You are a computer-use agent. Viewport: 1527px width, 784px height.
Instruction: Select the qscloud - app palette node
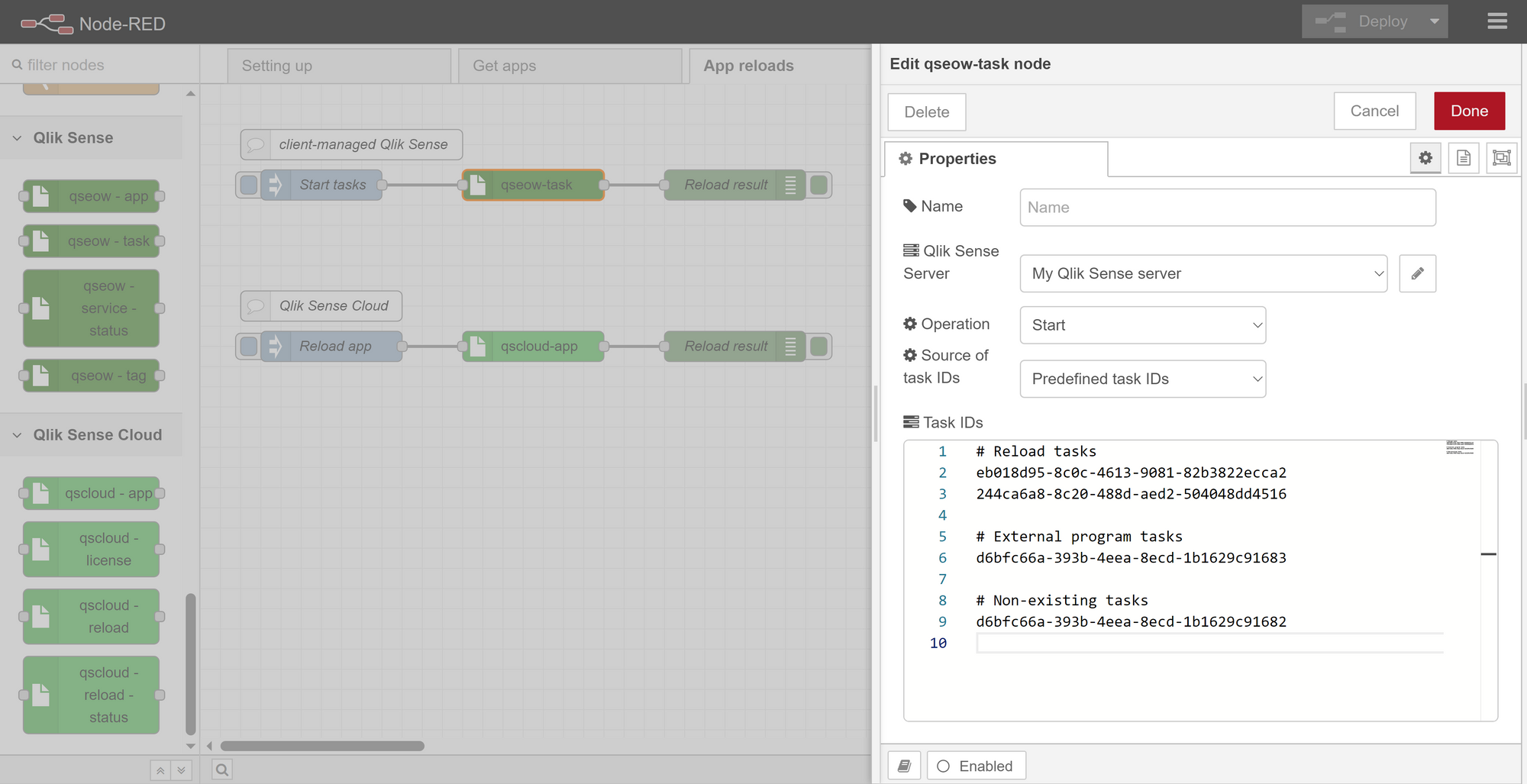(x=92, y=493)
